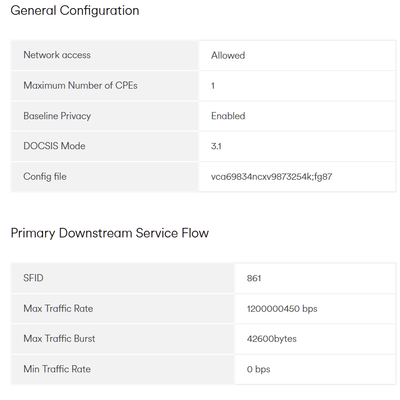The height and width of the screenshot is (400, 400).
Task: Select the DOCSIS Mode label
Action: pyautogui.click(x=54, y=146)
